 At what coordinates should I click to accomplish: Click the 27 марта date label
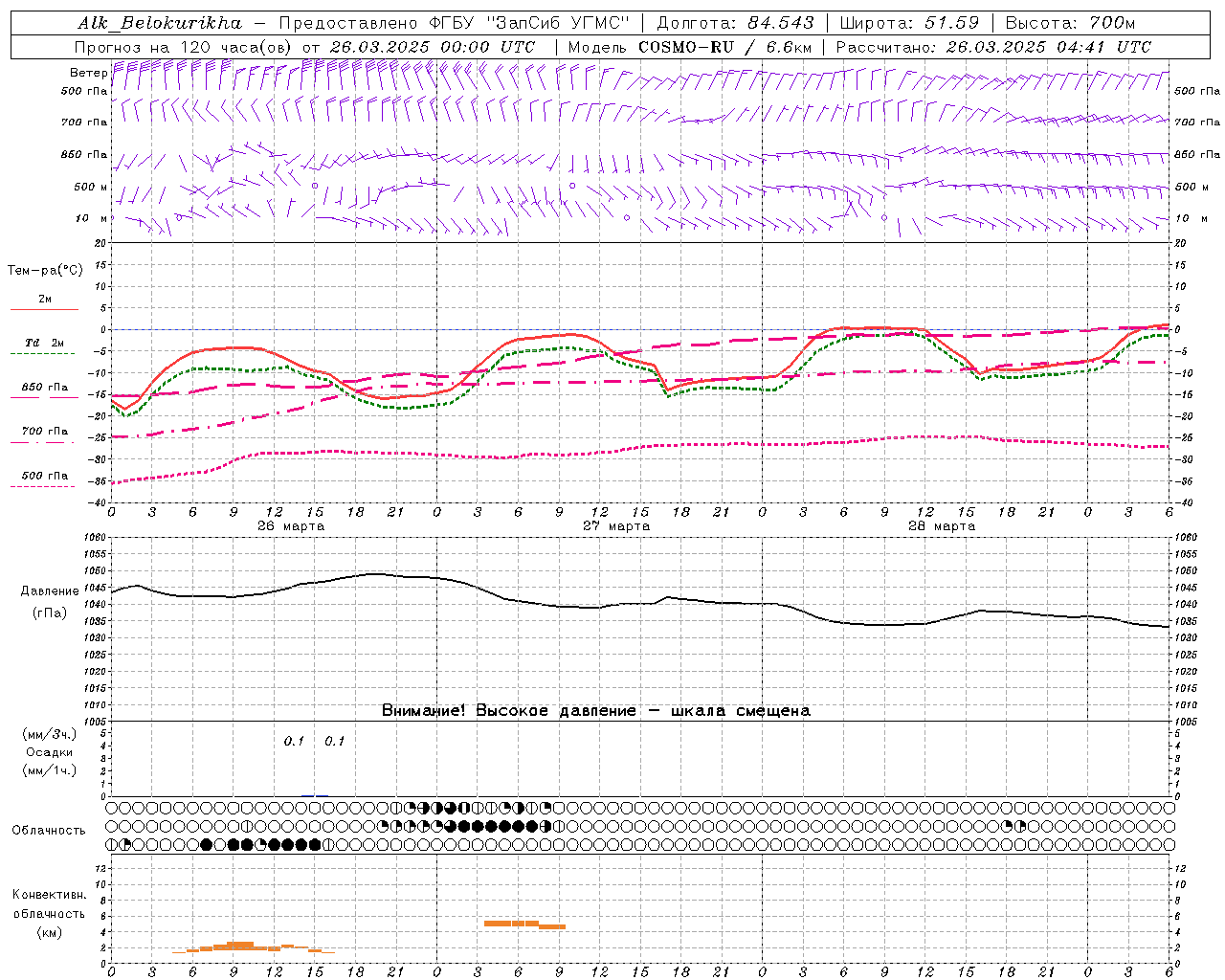click(x=616, y=525)
